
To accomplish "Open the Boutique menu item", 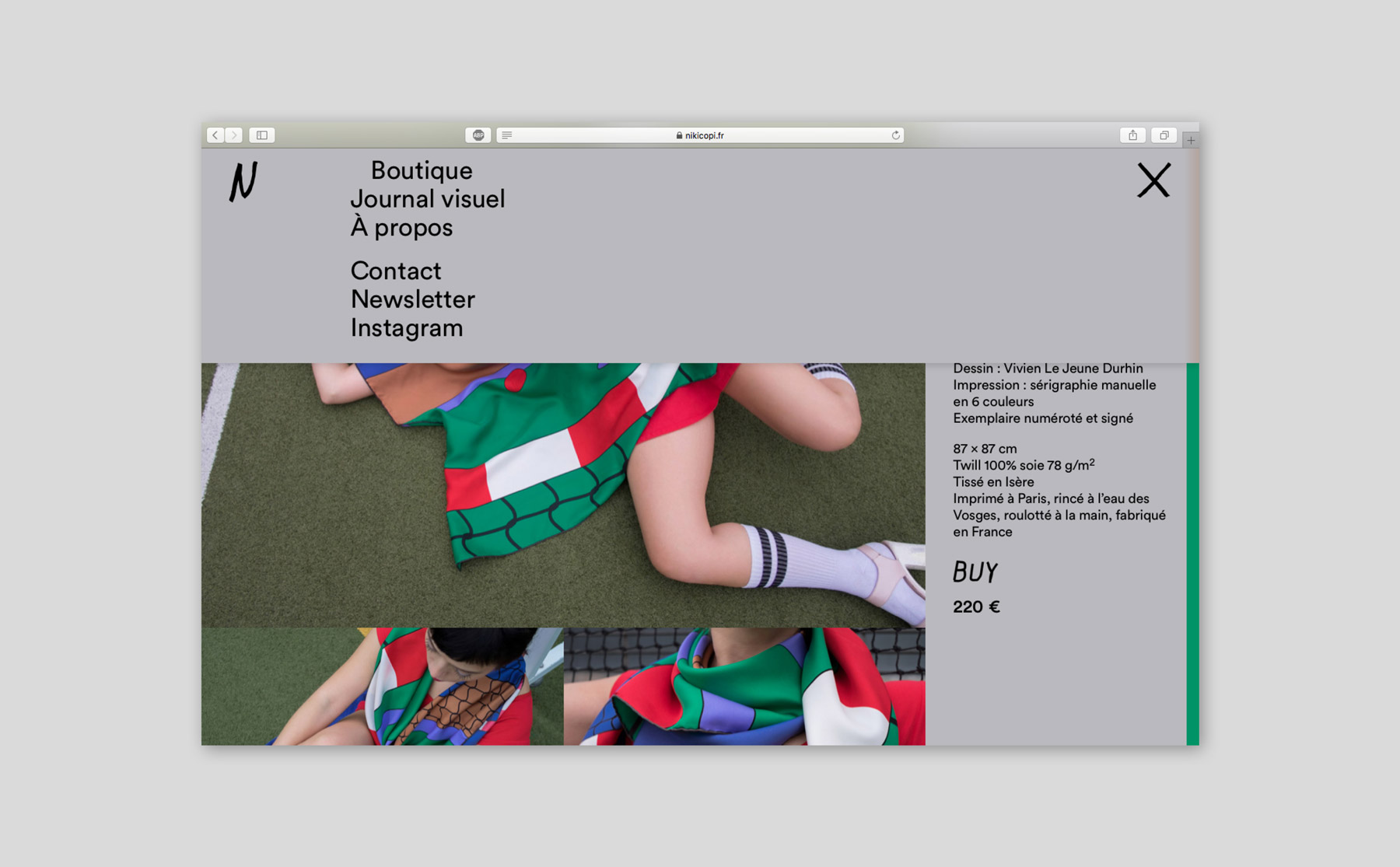I will 422,170.
